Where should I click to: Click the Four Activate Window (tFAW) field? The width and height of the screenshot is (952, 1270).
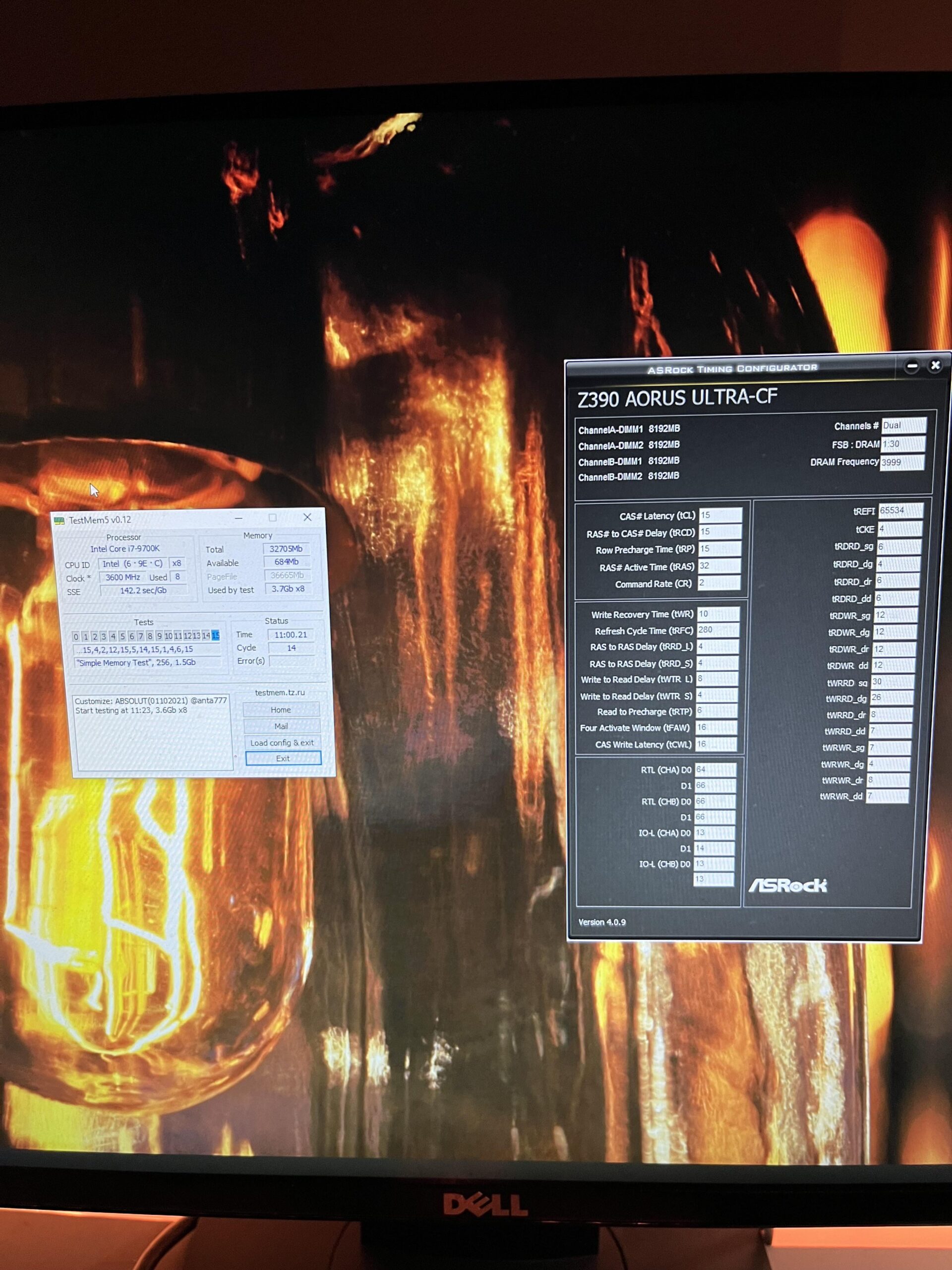coord(715,728)
